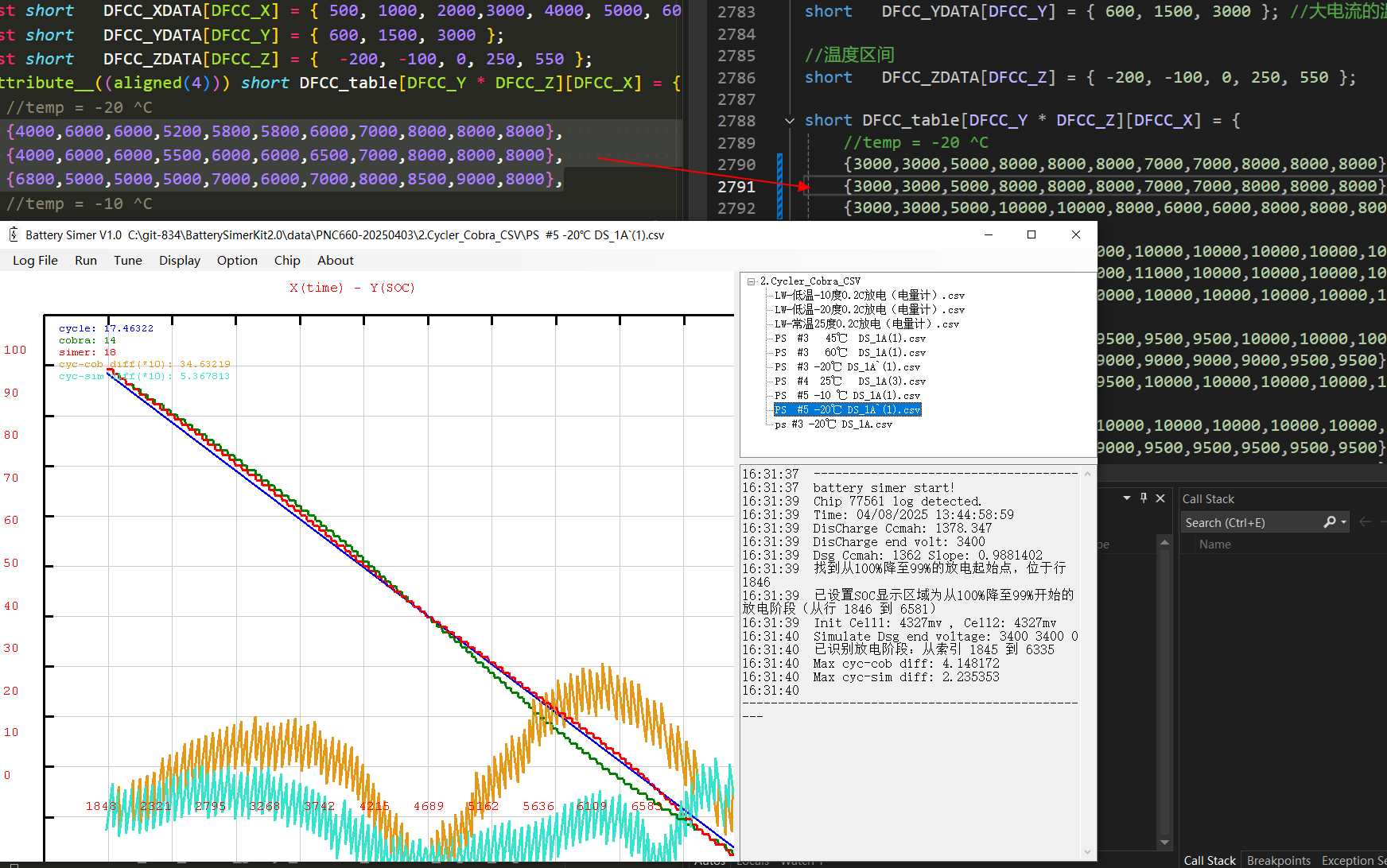Screen dimensions: 1387x868
Task: Click Visual Studio panel scrollbar down arrow
Action: coord(1164,843)
